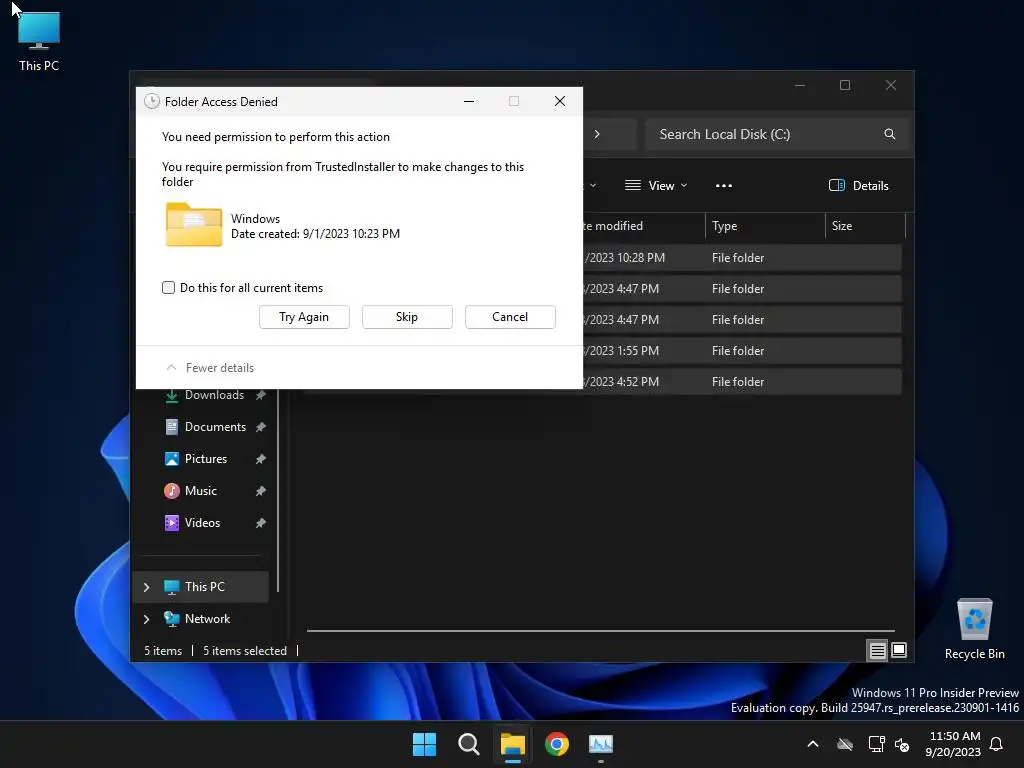1024x768 pixels.
Task: Toggle the Details pane button
Action: click(859, 185)
